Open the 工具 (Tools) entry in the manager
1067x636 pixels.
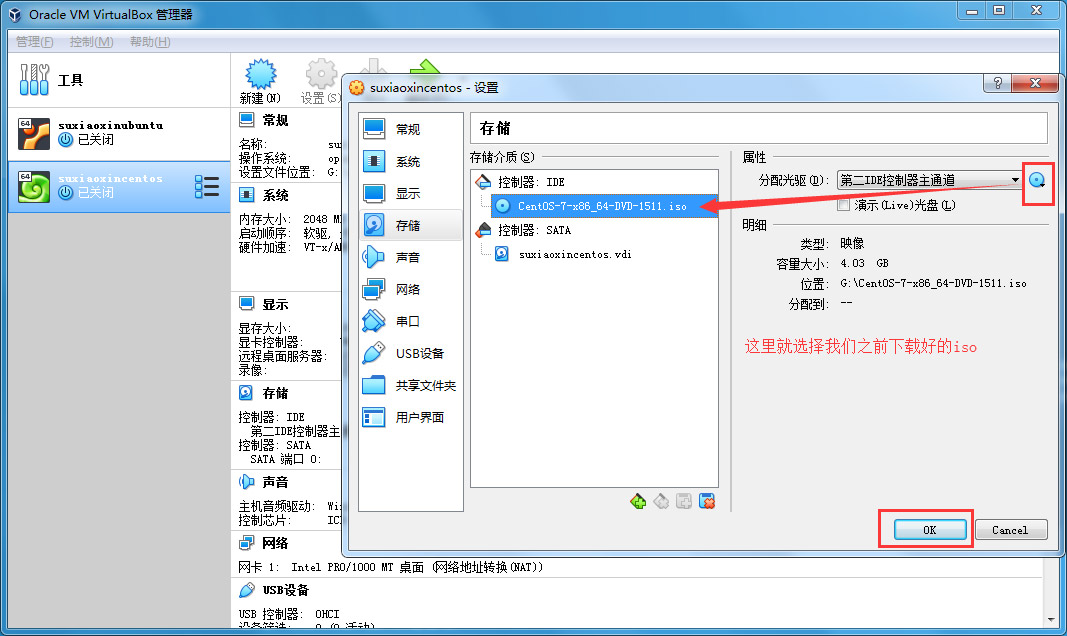pos(119,80)
